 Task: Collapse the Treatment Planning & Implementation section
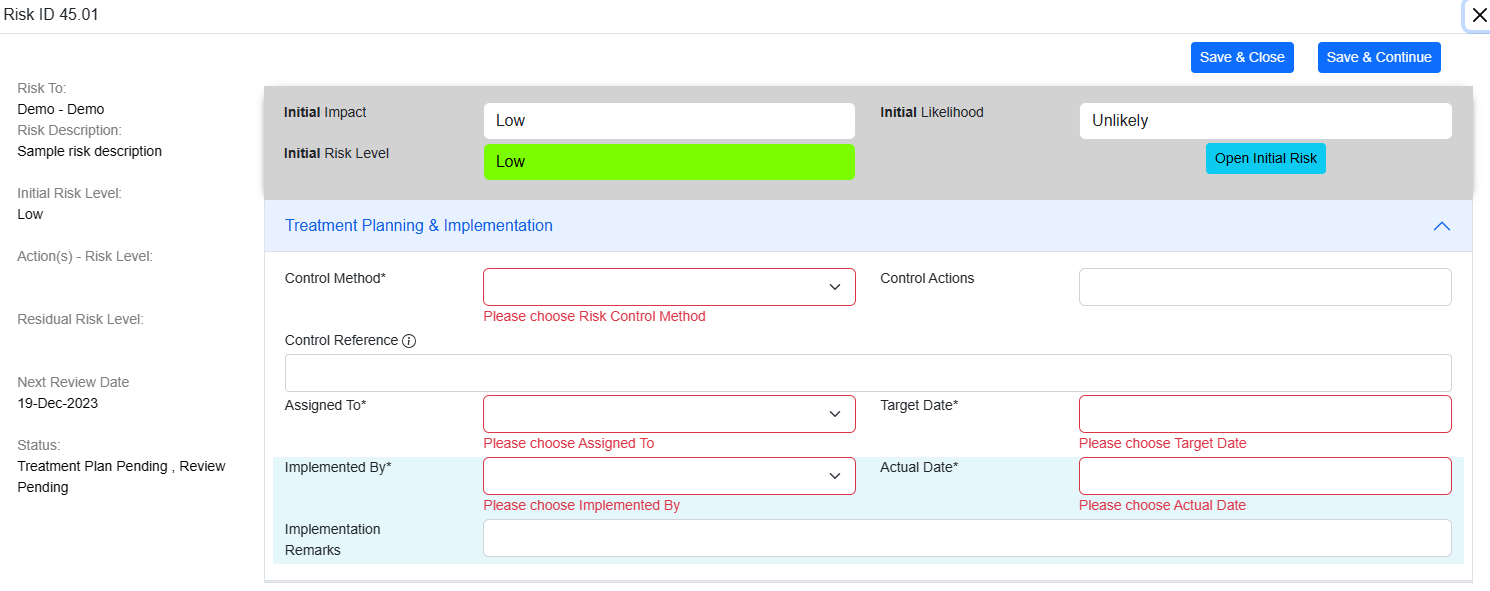pyautogui.click(x=1441, y=226)
